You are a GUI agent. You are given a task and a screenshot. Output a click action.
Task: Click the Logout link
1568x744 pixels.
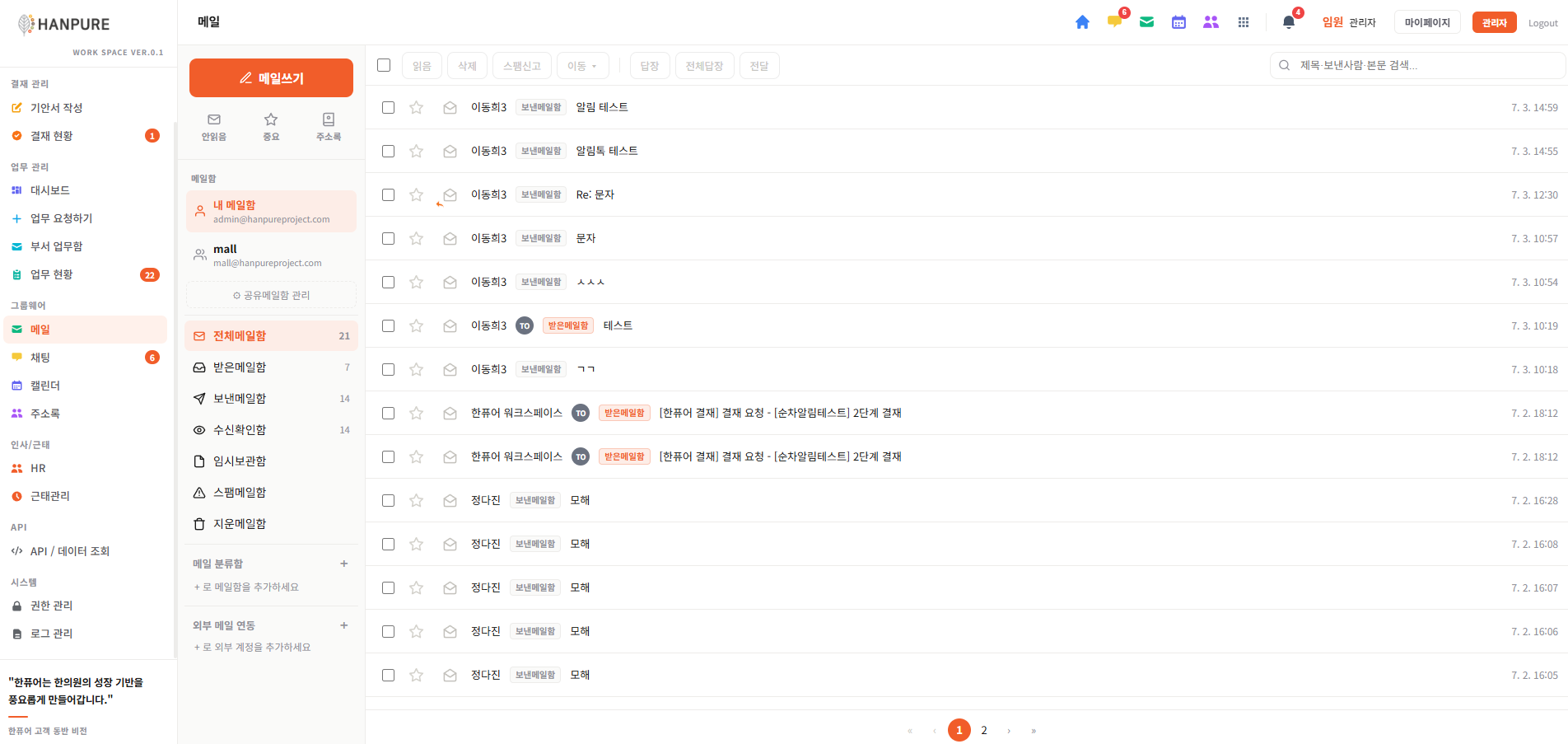pyautogui.click(x=1542, y=23)
